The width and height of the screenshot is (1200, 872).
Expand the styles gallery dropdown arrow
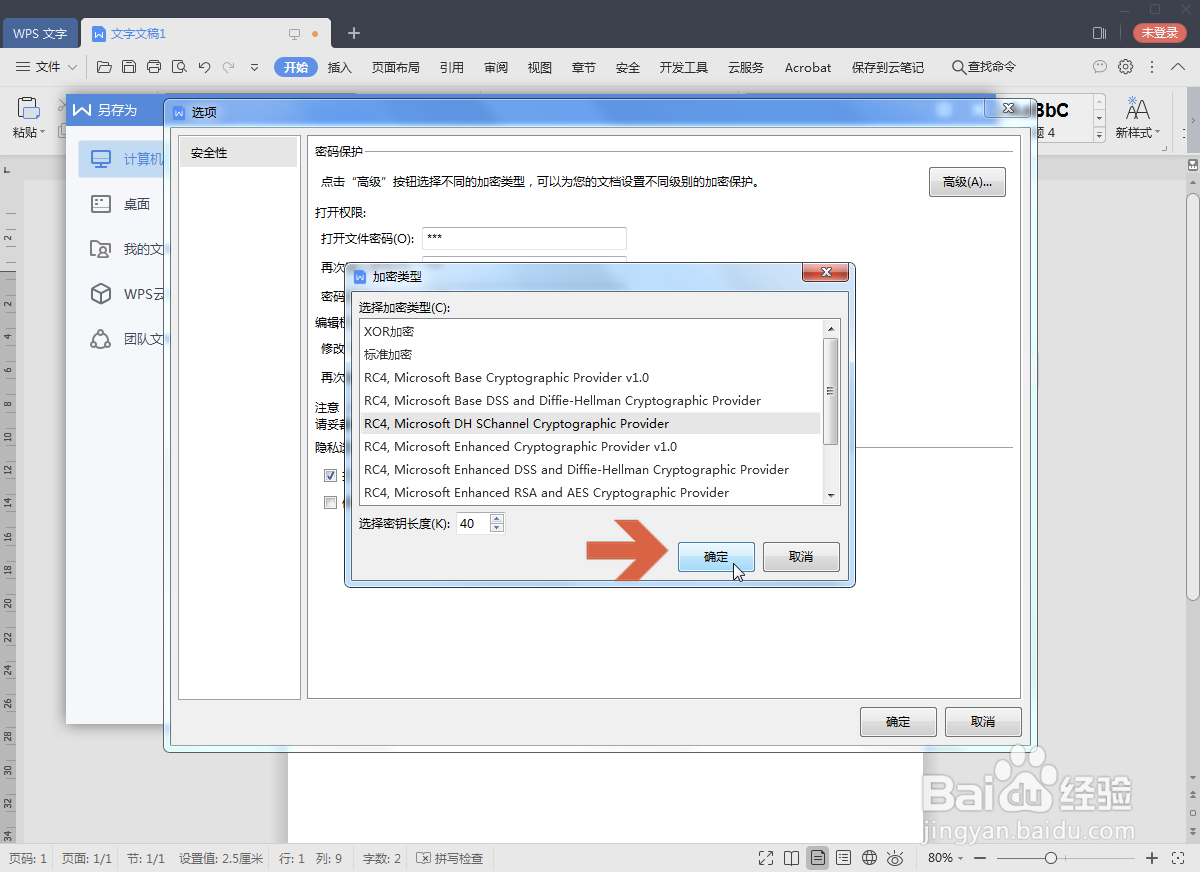1099,134
